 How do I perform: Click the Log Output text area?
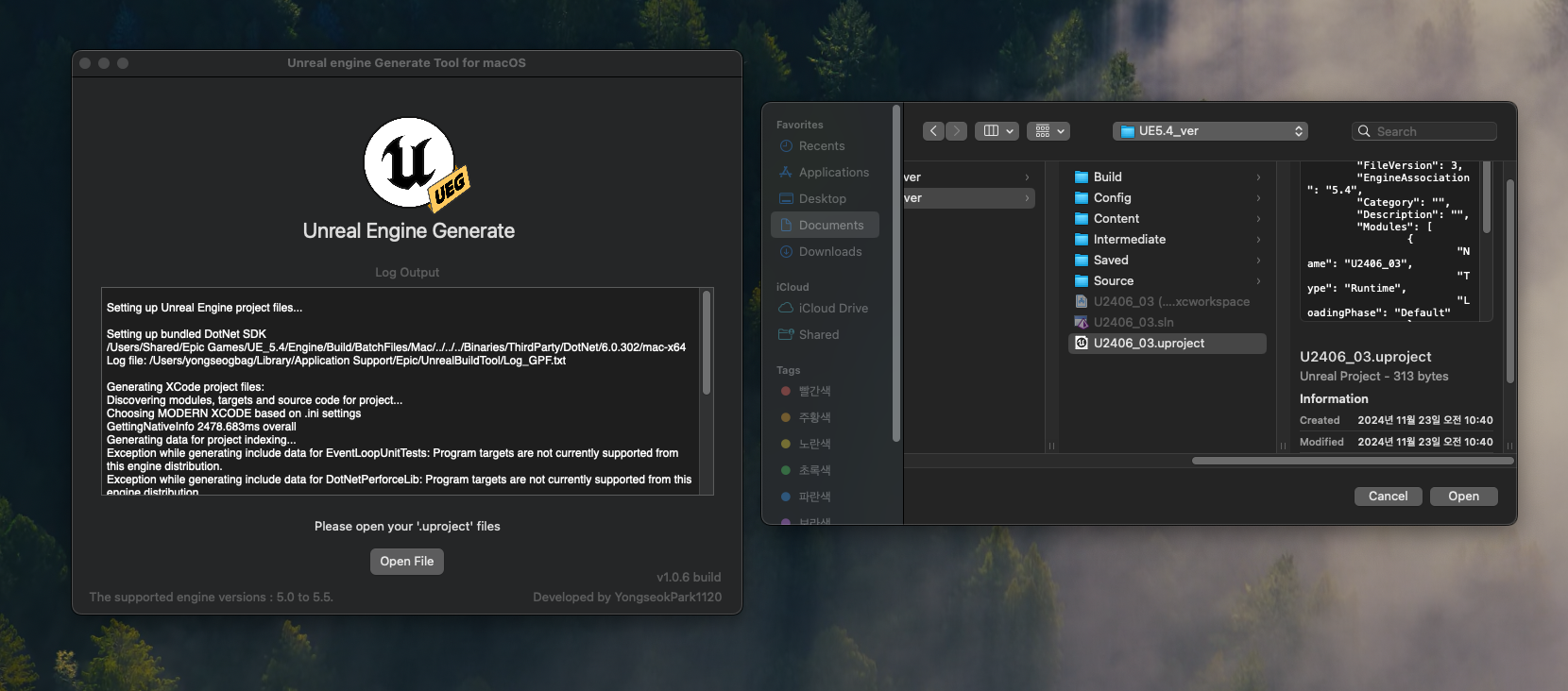pyautogui.click(x=401, y=392)
